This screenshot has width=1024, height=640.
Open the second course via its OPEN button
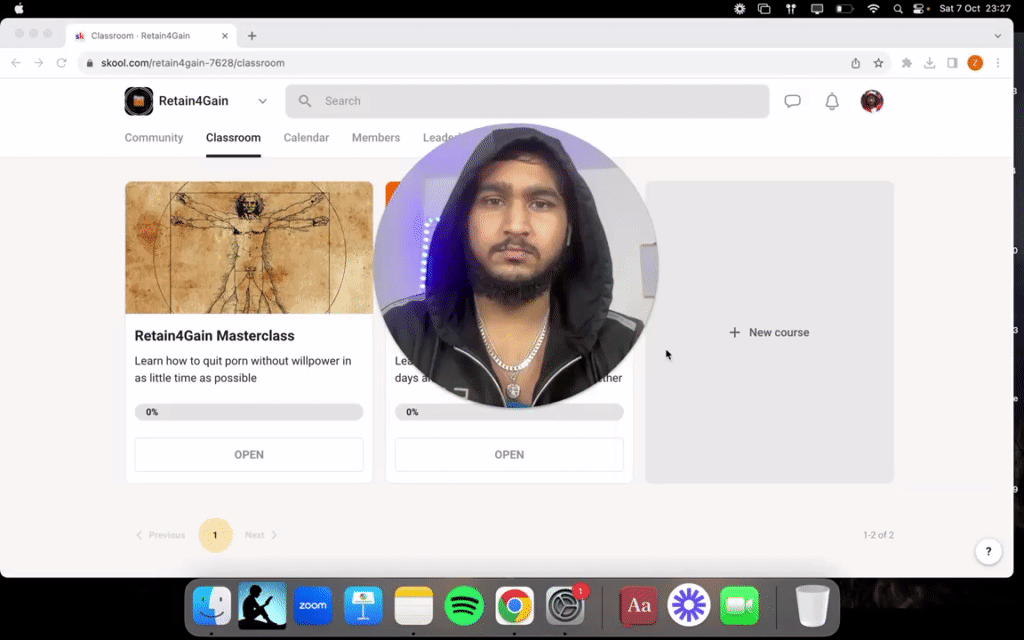(509, 455)
